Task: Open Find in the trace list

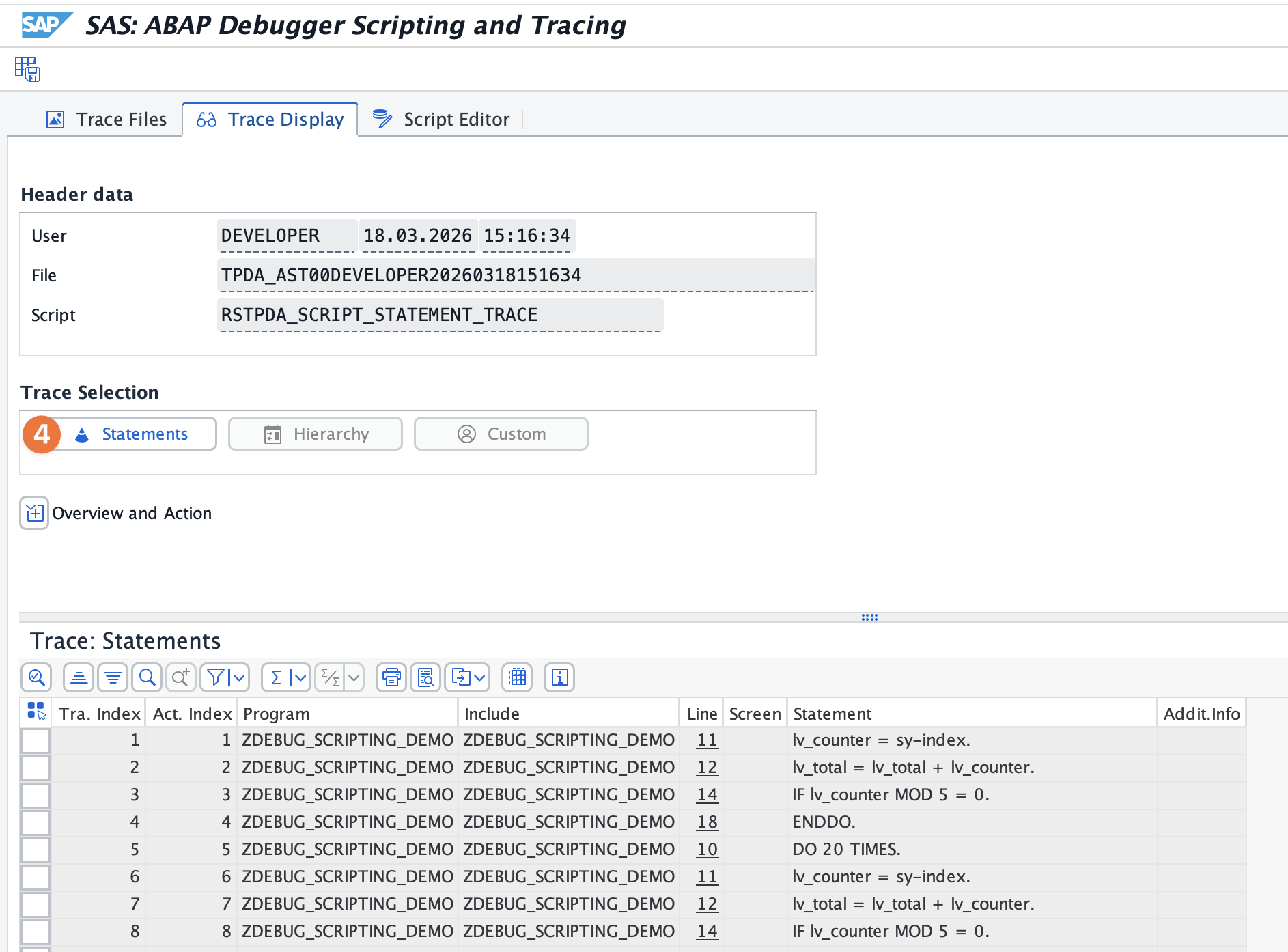Action: point(147,677)
